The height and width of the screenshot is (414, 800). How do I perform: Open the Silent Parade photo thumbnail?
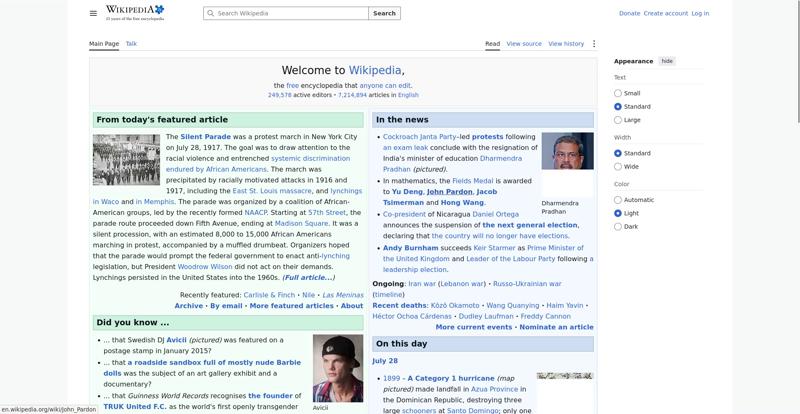tap(127, 160)
